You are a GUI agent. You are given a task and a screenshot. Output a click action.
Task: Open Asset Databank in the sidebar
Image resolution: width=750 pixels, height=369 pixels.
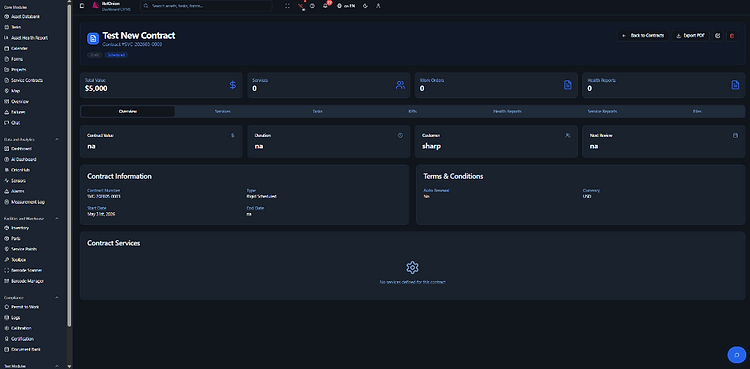click(25, 17)
